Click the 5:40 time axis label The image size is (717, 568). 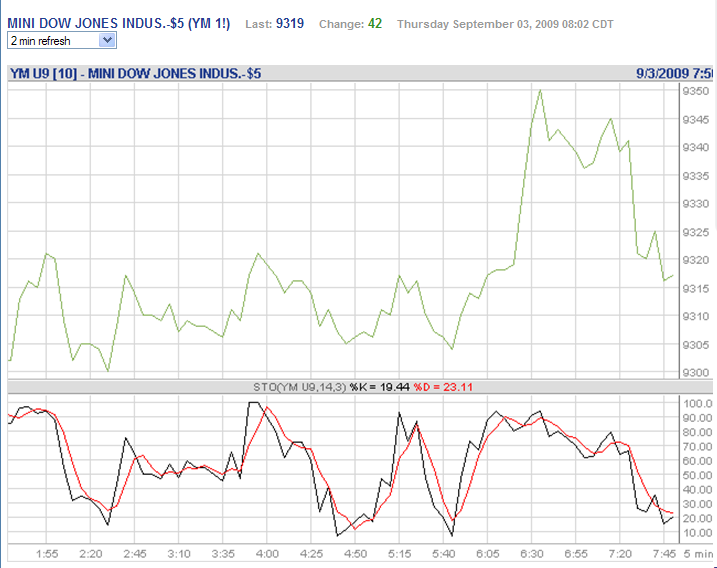pos(444,554)
